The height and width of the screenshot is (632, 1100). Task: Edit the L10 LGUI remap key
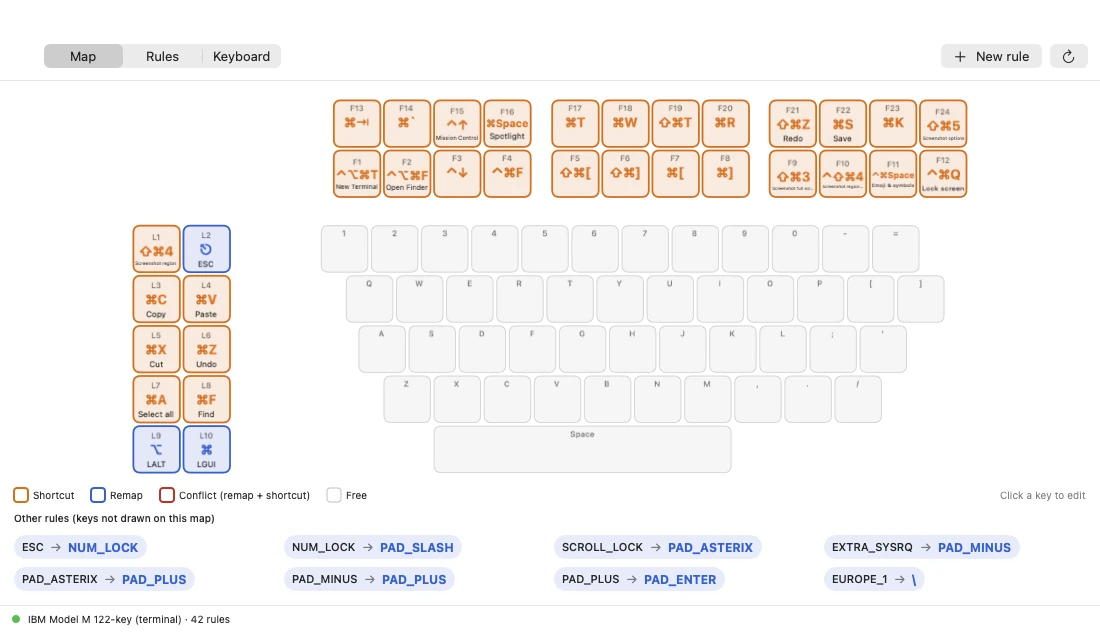[206, 450]
